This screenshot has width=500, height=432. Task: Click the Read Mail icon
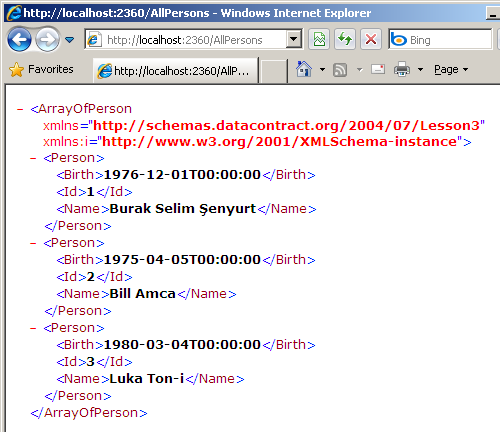tap(378, 69)
